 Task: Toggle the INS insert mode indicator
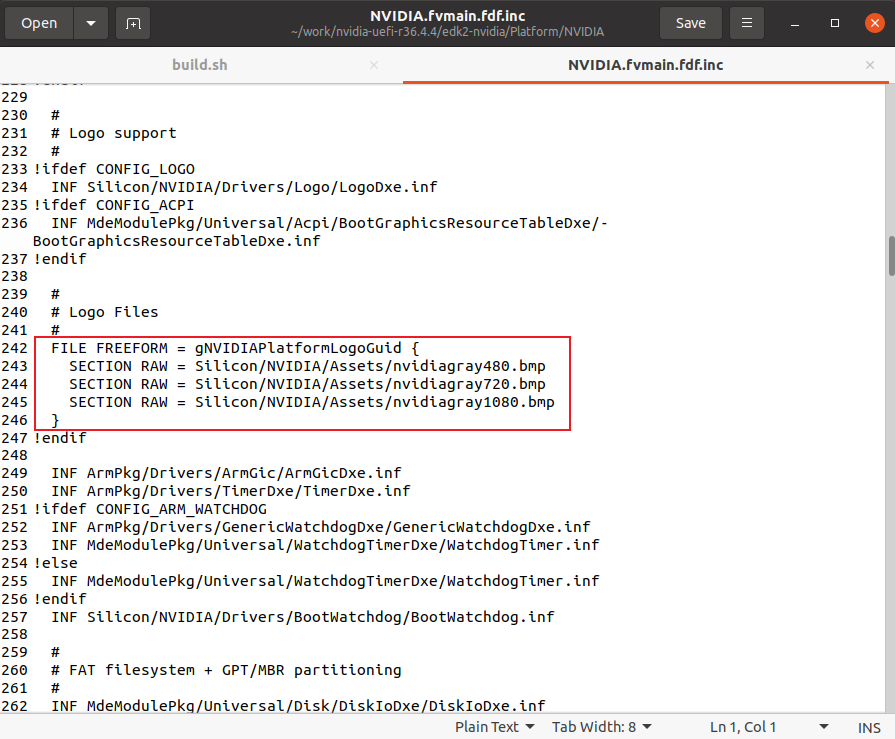868,727
